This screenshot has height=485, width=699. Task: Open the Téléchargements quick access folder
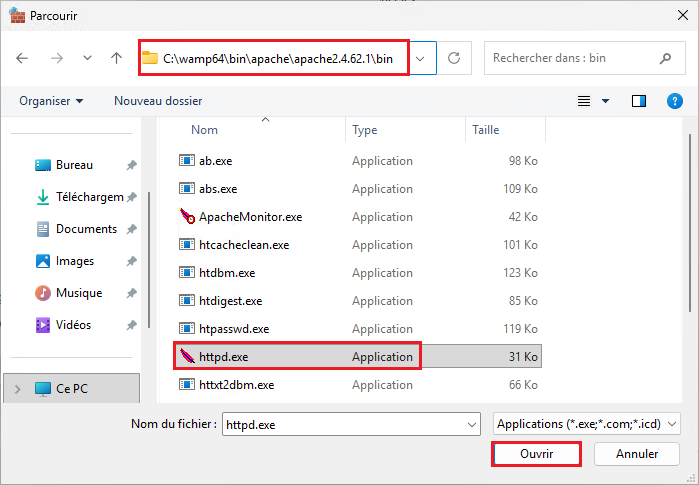point(88,197)
